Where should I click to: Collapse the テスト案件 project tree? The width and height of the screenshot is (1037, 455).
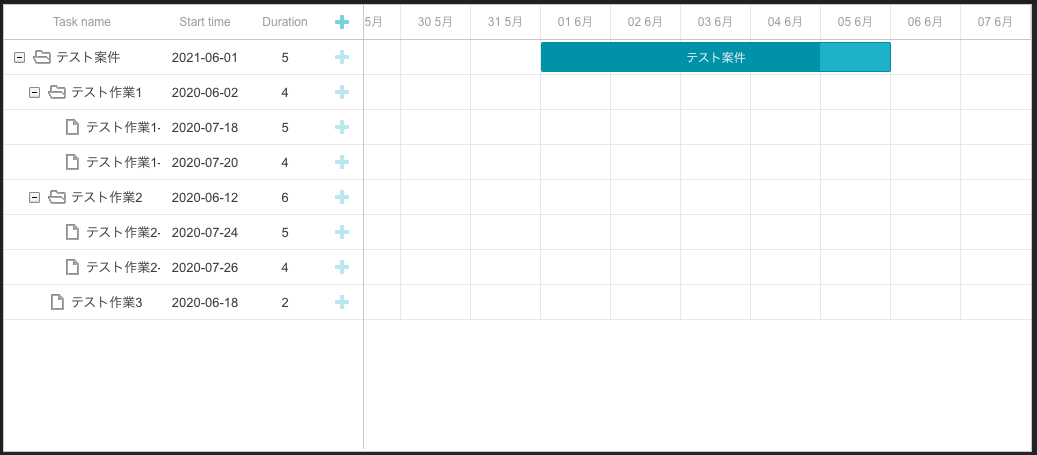point(20,58)
